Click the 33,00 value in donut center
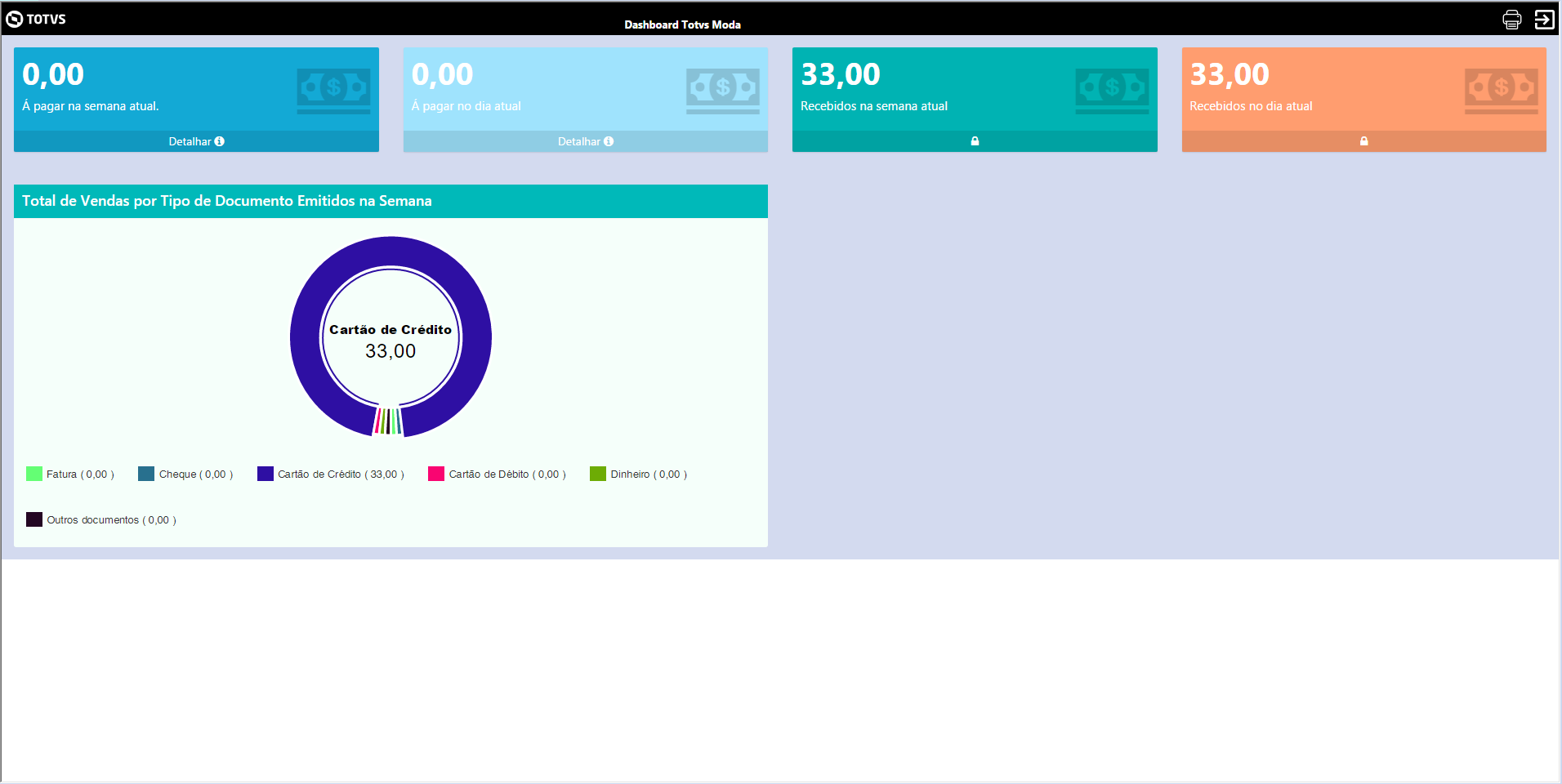This screenshot has width=1562, height=784. [390, 351]
